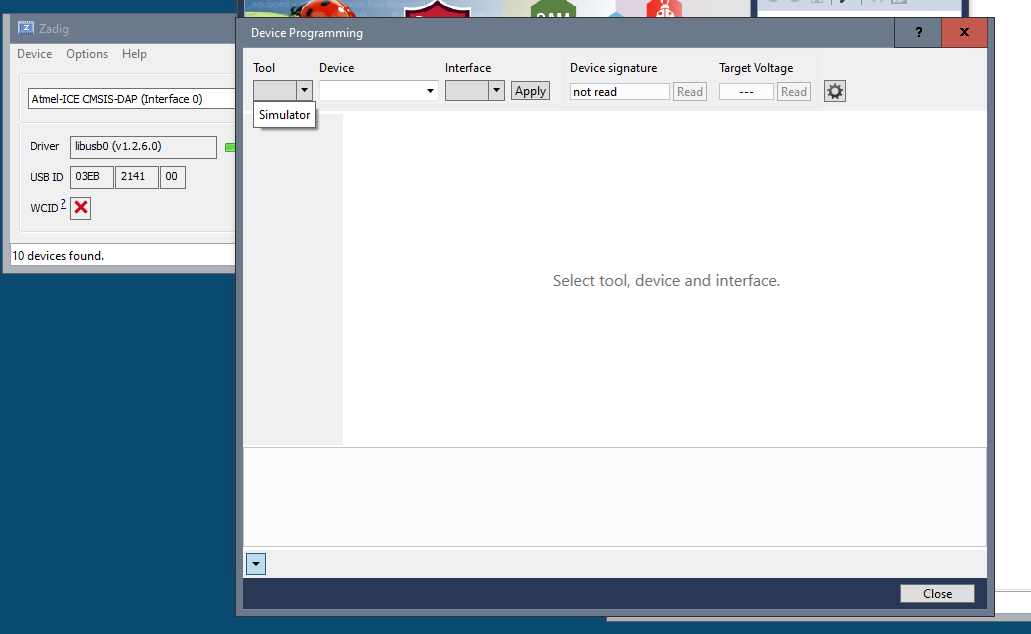Expand the bottom log panel arrow
Screen dimensions: 1031x634
pos(256,564)
